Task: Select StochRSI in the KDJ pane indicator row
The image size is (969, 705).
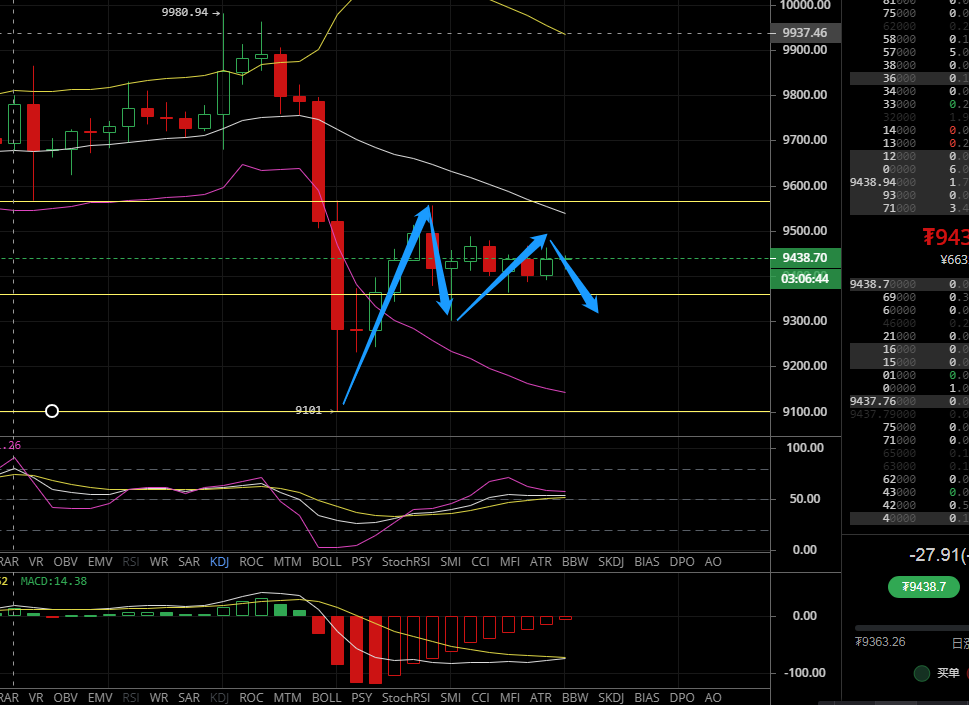Action: [406, 562]
